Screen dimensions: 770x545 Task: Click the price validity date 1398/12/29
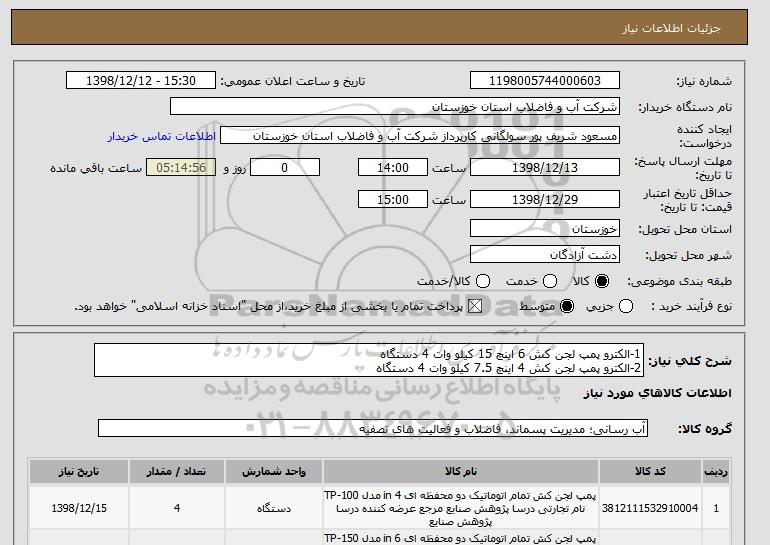[545, 199]
